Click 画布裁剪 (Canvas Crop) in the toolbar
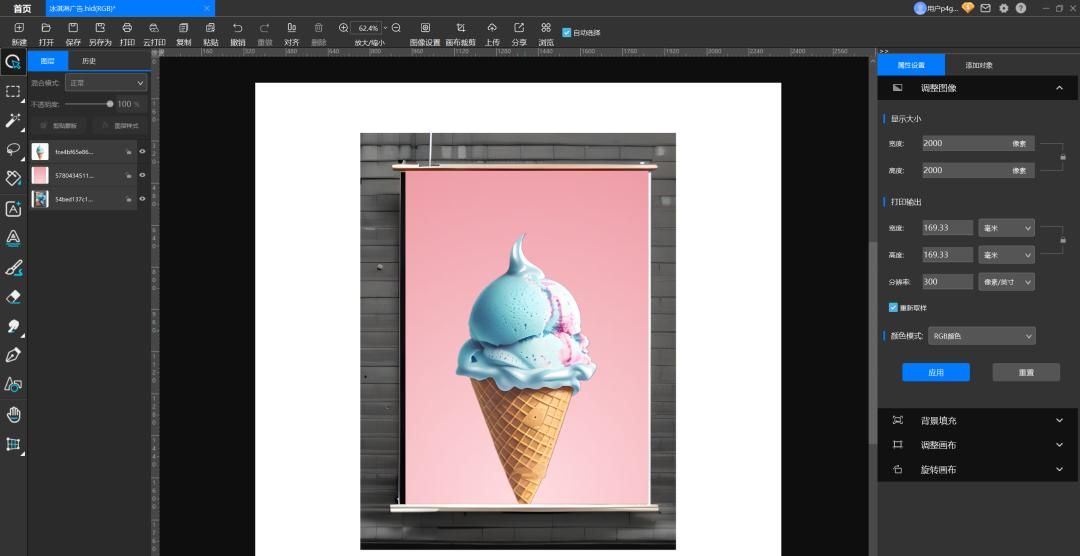This screenshot has height=556, width=1080. 461,34
